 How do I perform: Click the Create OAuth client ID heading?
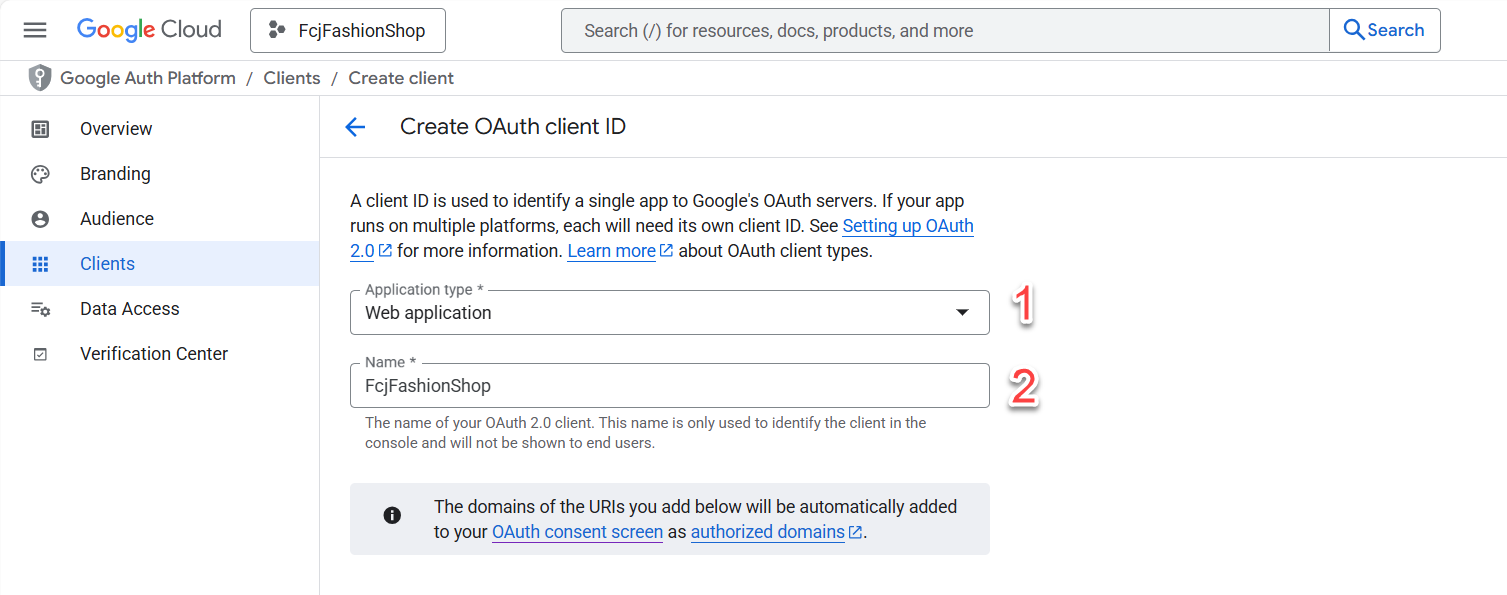[513, 127]
